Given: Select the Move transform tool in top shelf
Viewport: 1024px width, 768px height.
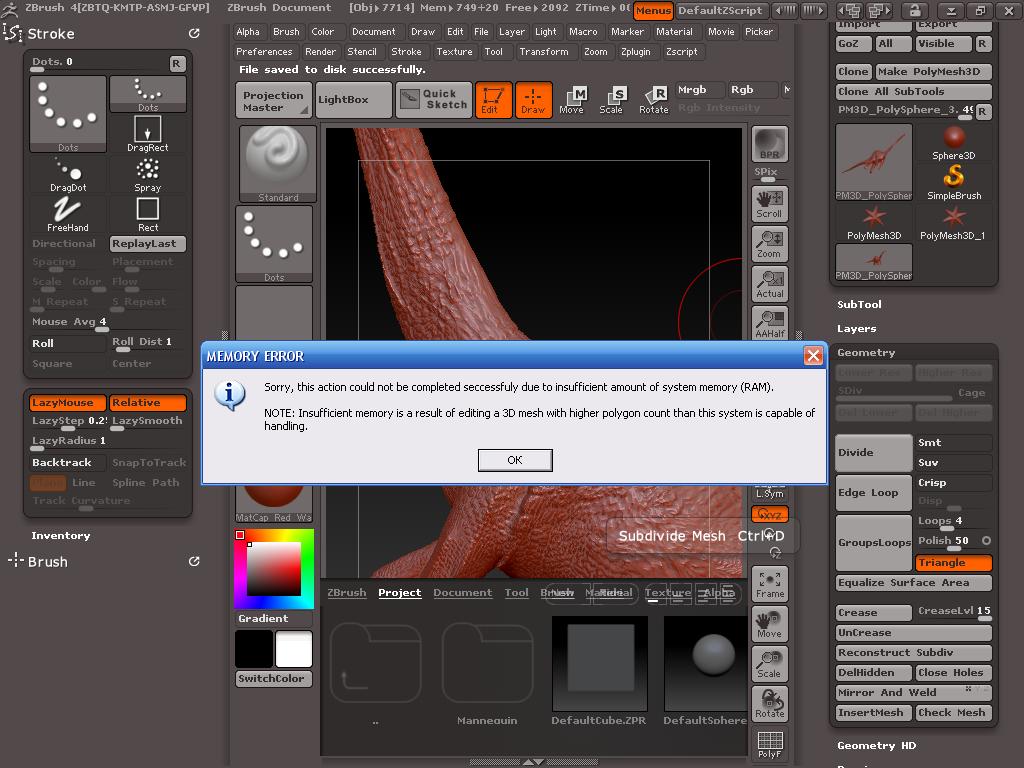Looking at the screenshot, I should [x=572, y=100].
